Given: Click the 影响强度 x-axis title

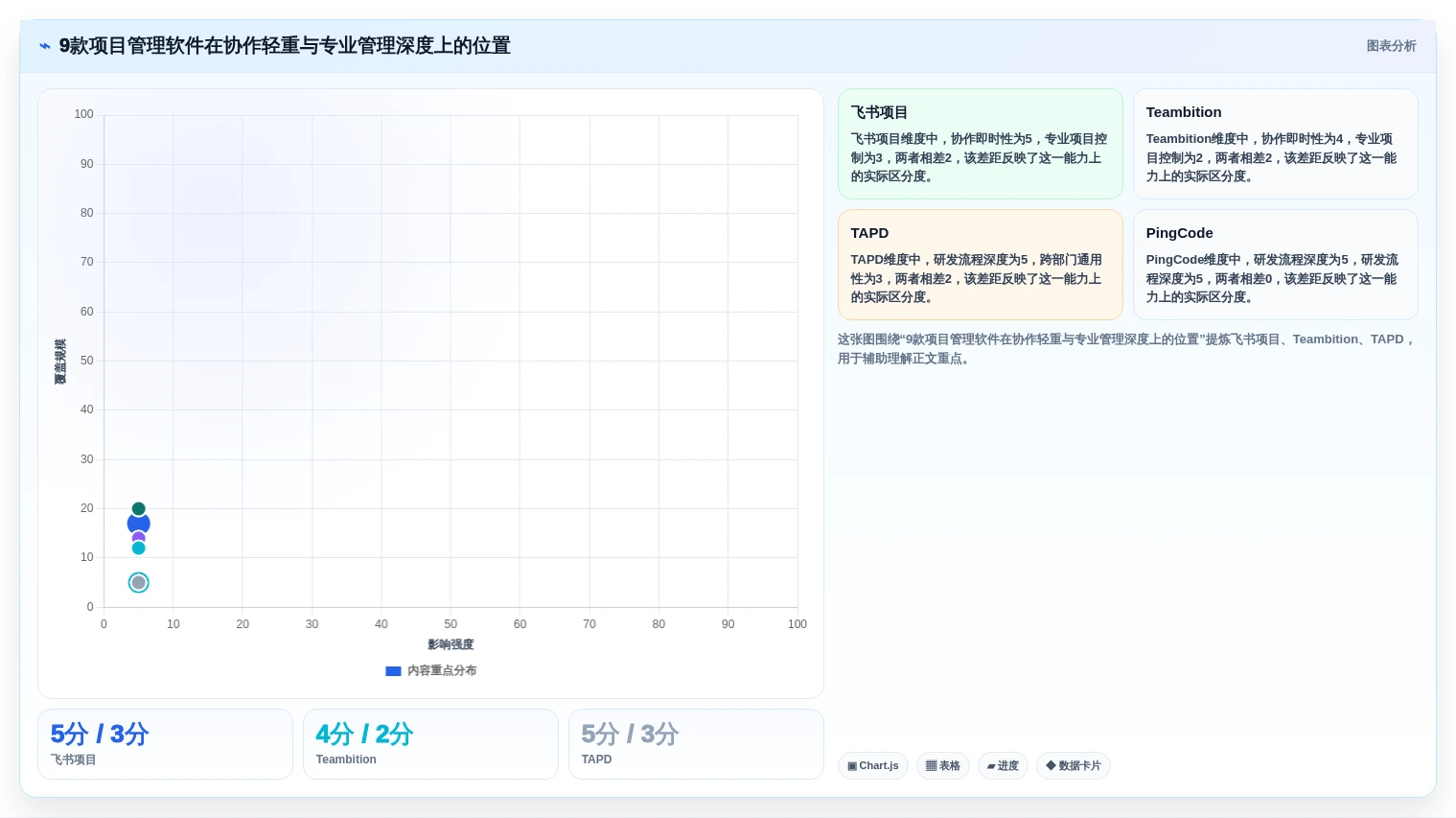Looking at the screenshot, I should click(x=451, y=644).
